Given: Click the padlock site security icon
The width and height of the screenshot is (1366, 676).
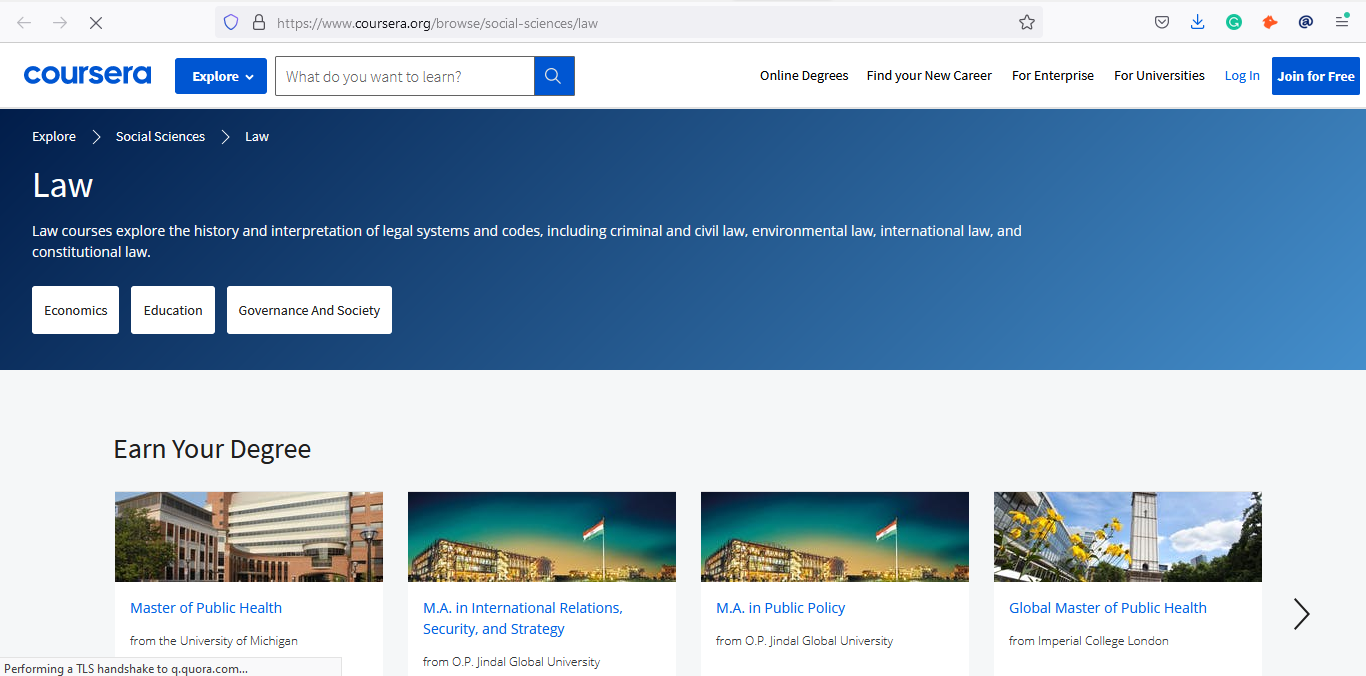Looking at the screenshot, I should click(x=258, y=22).
